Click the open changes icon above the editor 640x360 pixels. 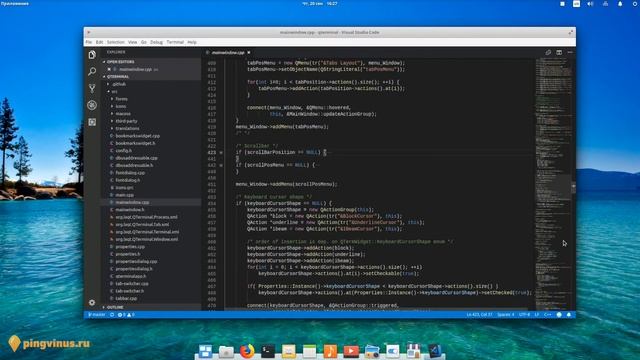pos(548,52)
